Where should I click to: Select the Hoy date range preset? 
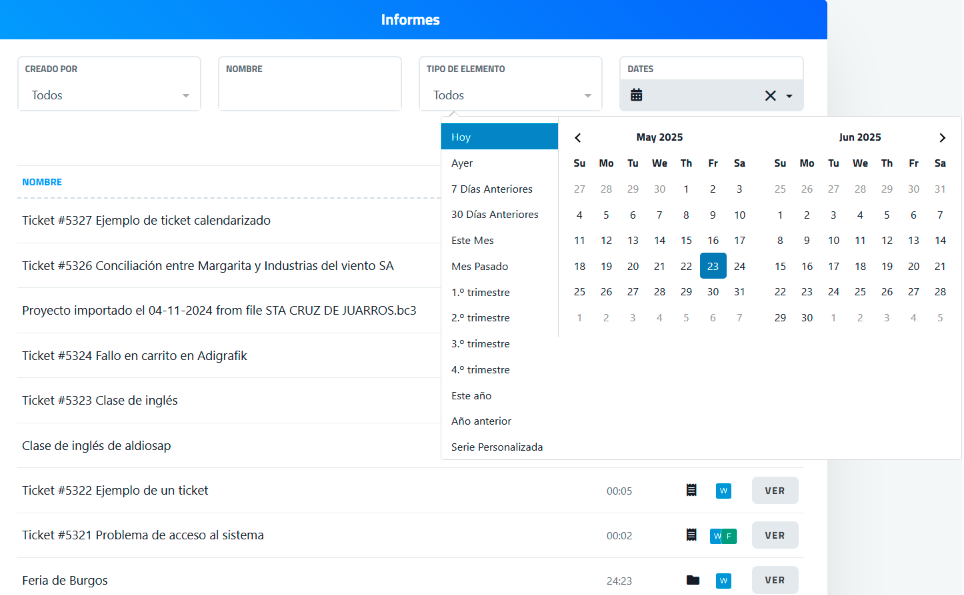point(499,137)
